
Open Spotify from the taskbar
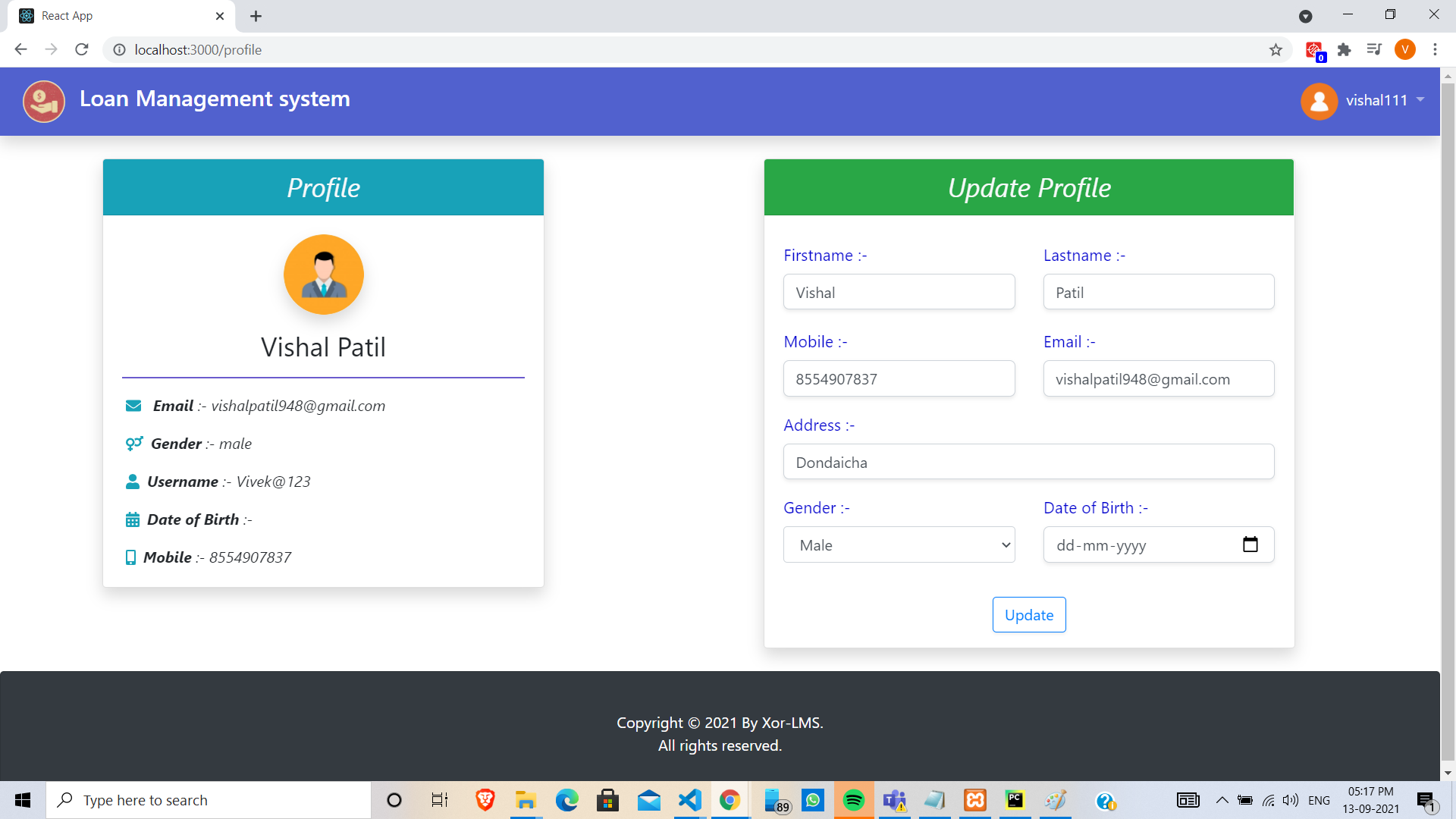click(853, 800)
